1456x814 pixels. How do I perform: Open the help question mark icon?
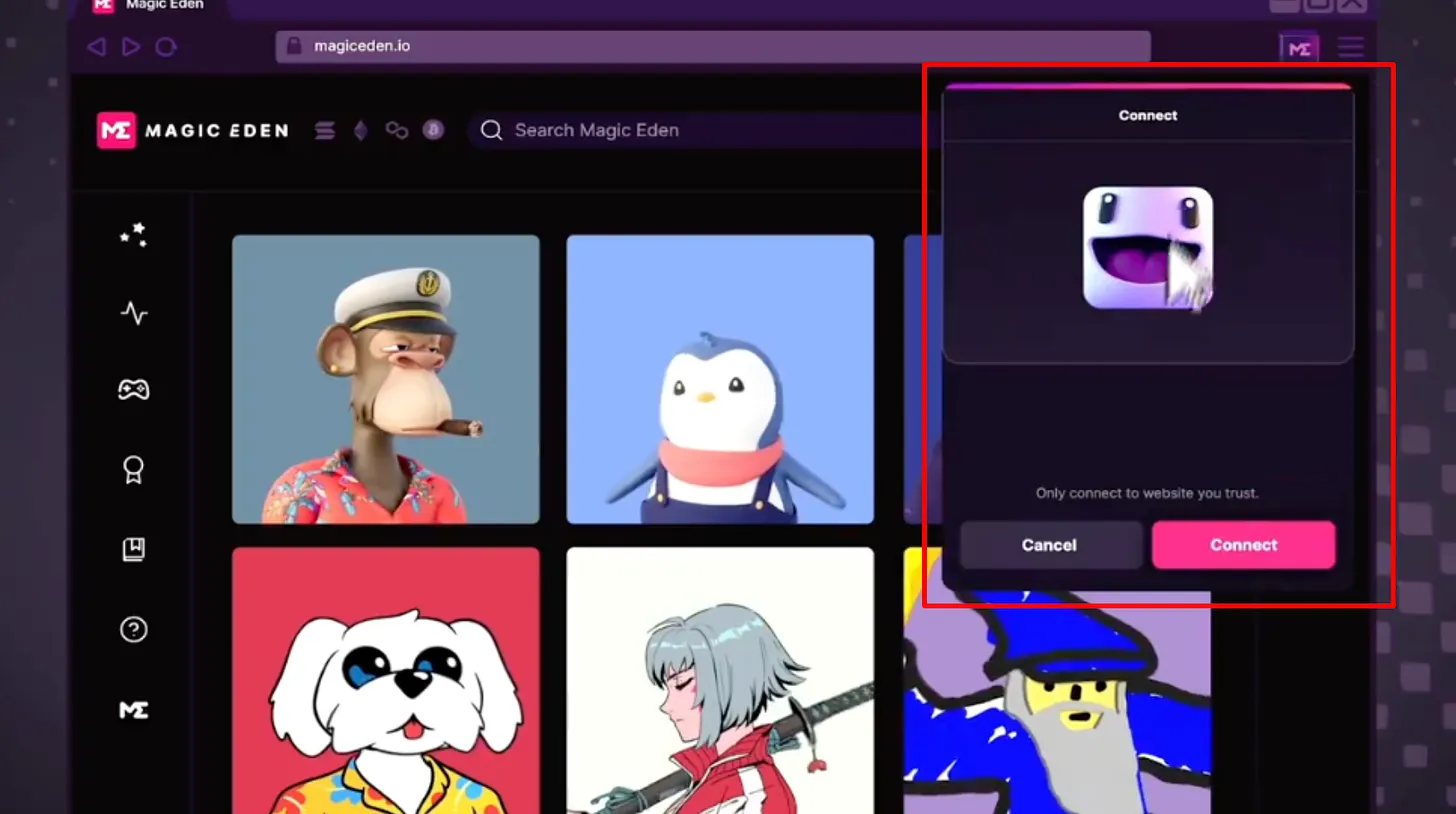pyautogui.click(x=133, y=629)
